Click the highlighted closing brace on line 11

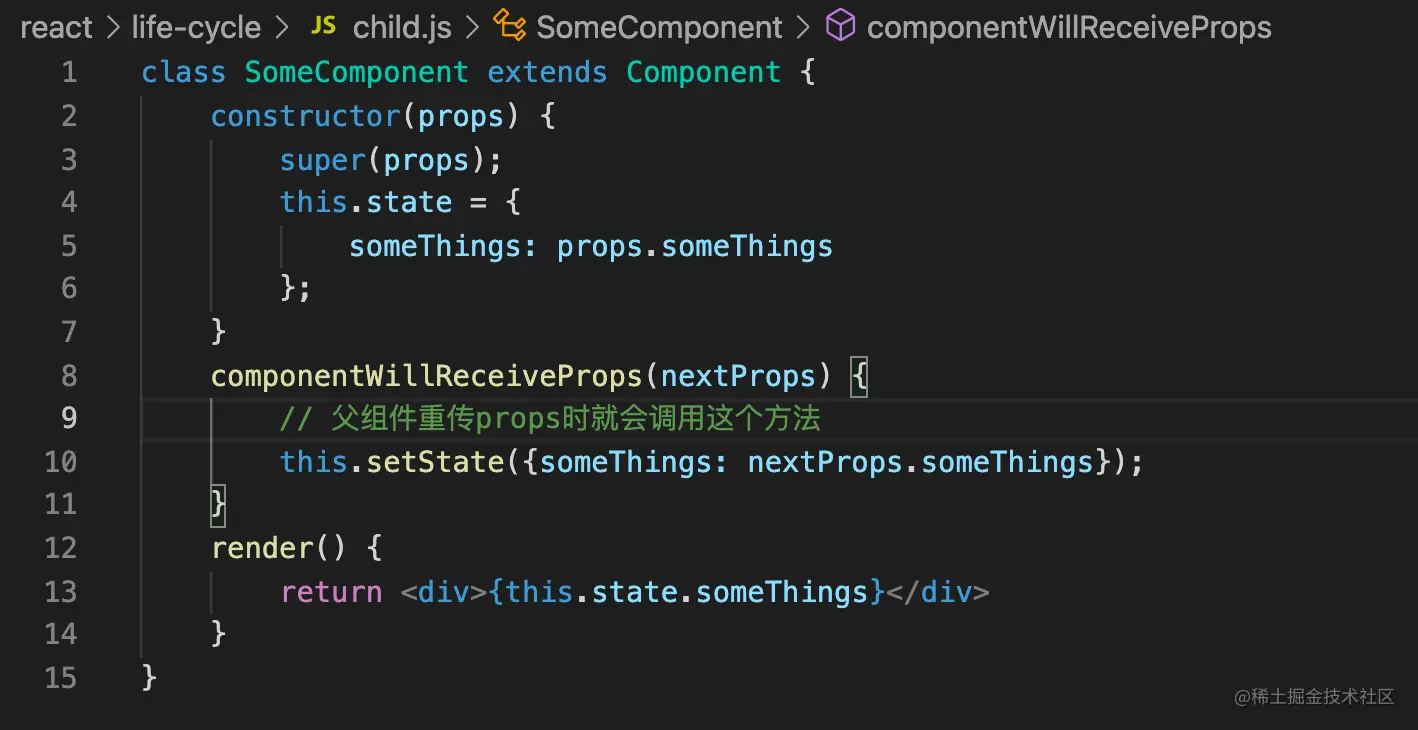tap(218, 504)
